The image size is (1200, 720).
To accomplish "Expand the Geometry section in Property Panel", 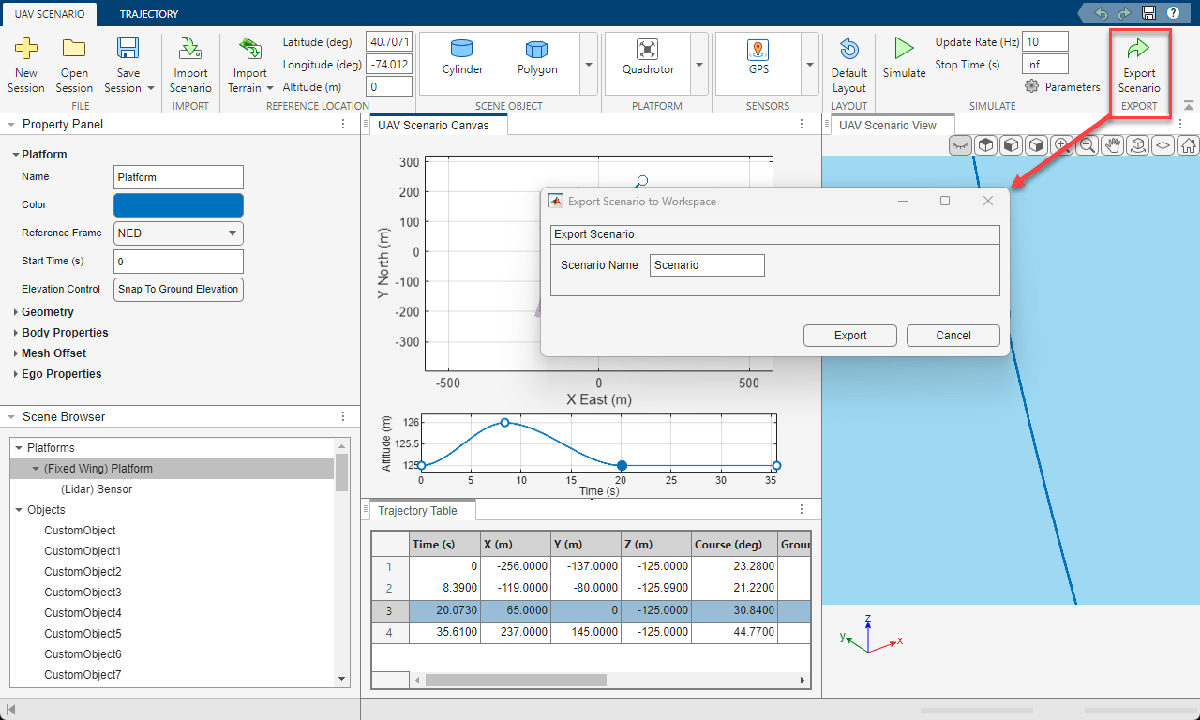I will [x=43, y=312].
